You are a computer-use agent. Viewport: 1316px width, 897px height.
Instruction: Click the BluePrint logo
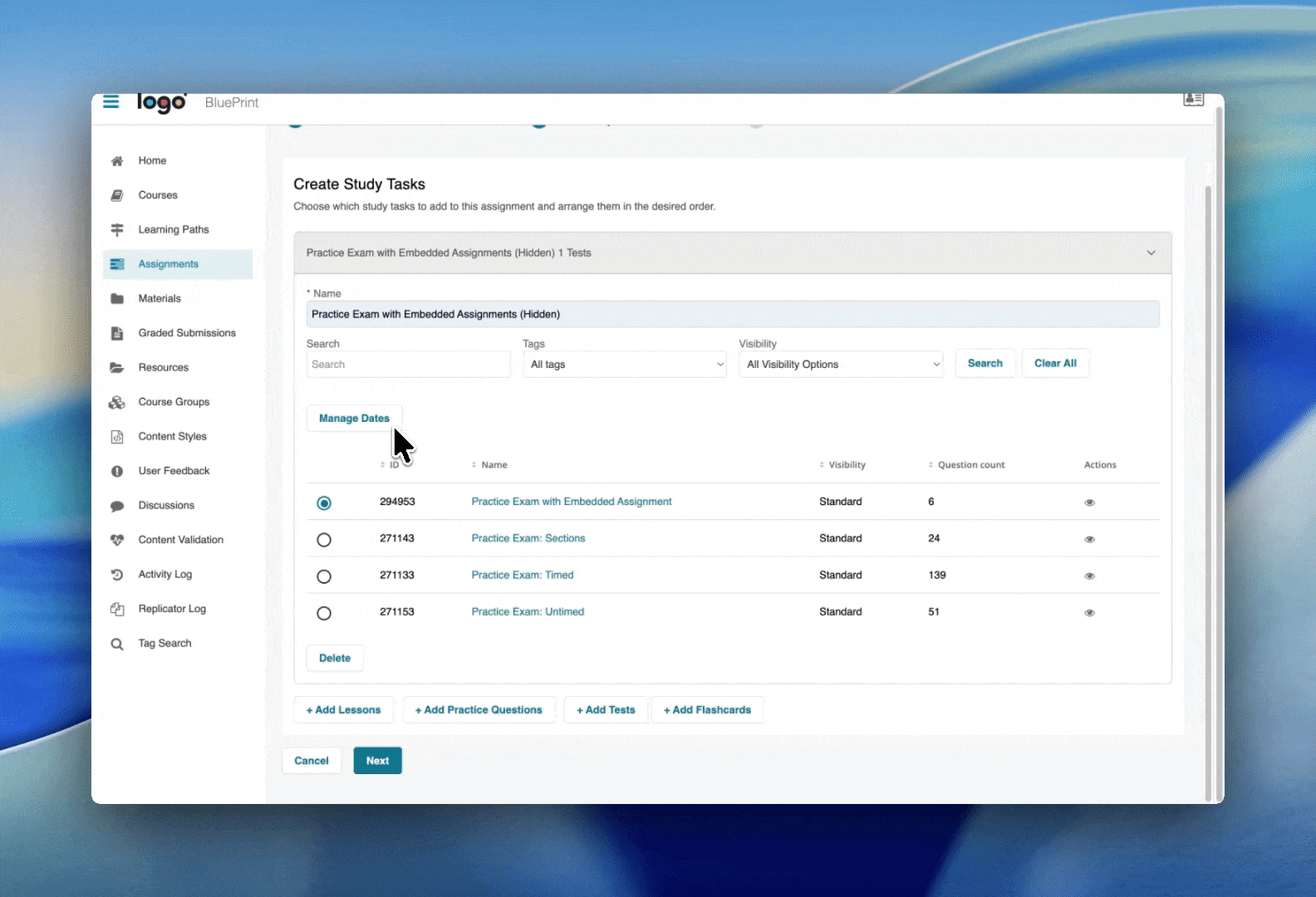click(x=161, y=103)
